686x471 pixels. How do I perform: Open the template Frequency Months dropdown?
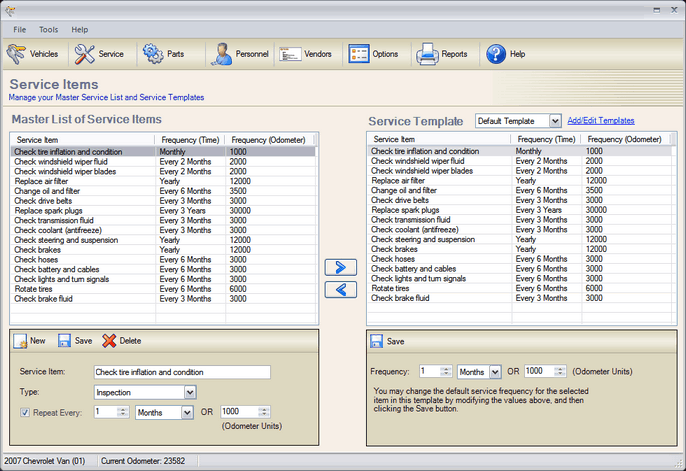coord(495,372)
